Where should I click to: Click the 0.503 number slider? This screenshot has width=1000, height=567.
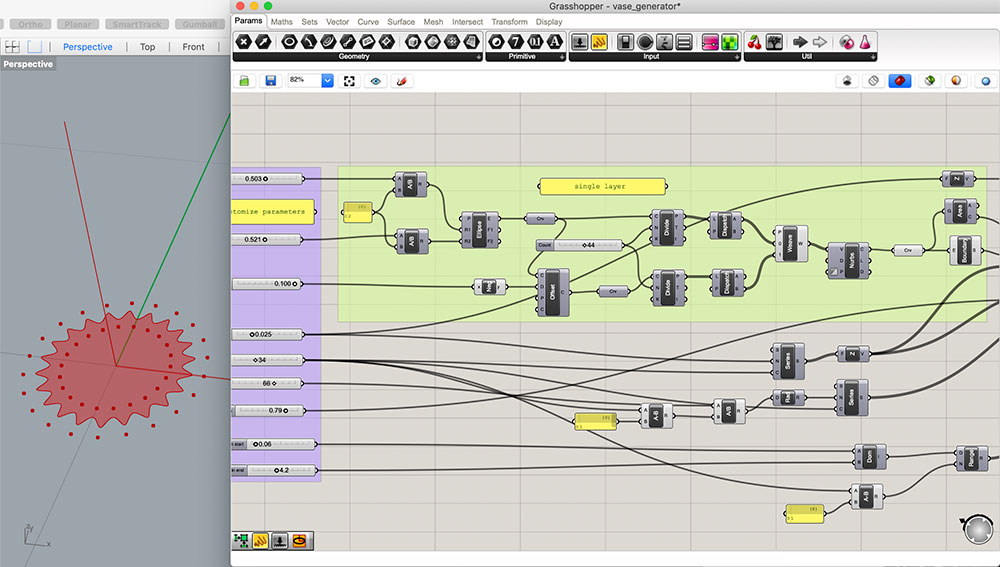tap(267, 179)
